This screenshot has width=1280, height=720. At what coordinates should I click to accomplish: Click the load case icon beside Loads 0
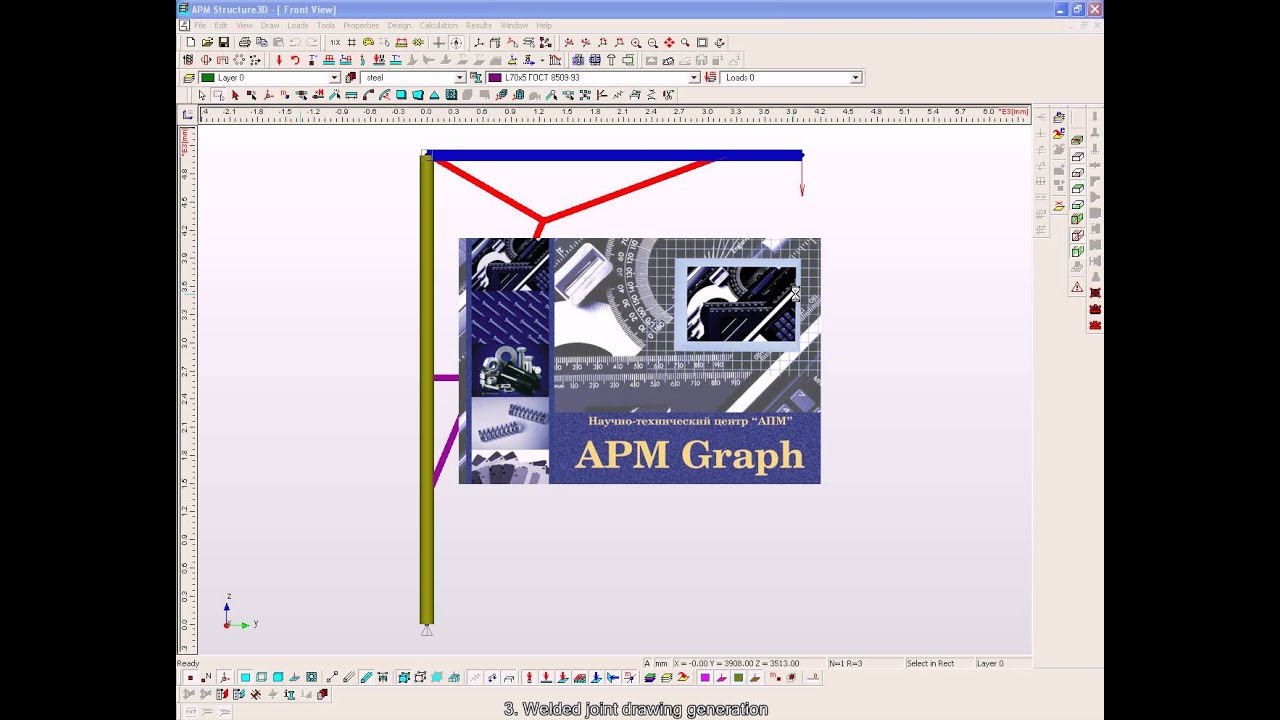click(711, 77)
